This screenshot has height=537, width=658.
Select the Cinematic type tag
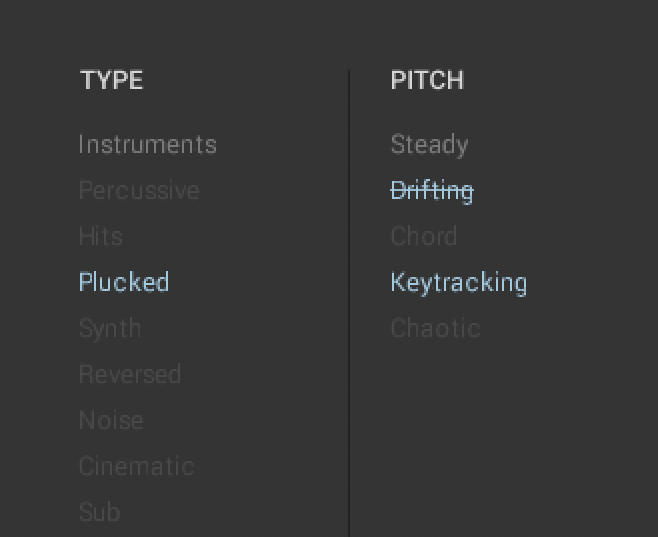[136, 467]
